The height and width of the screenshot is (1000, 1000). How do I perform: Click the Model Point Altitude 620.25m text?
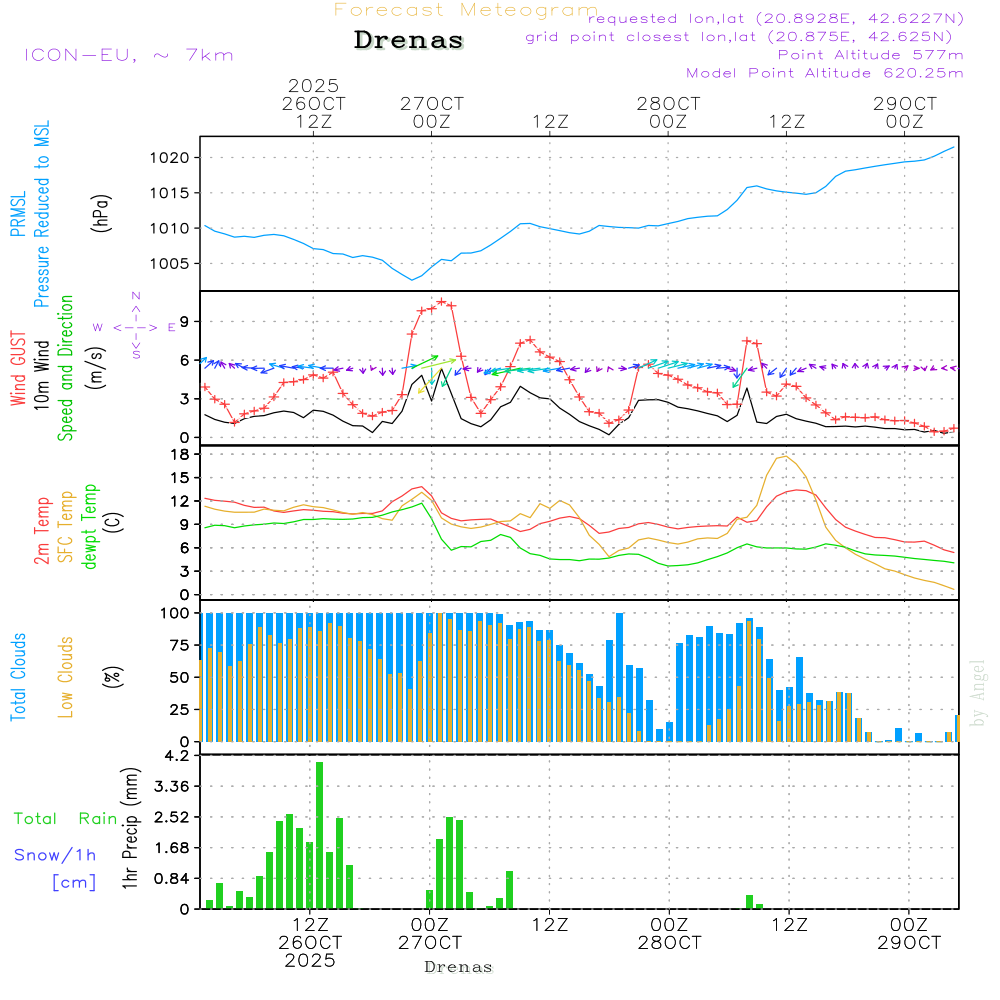[825, 73]
